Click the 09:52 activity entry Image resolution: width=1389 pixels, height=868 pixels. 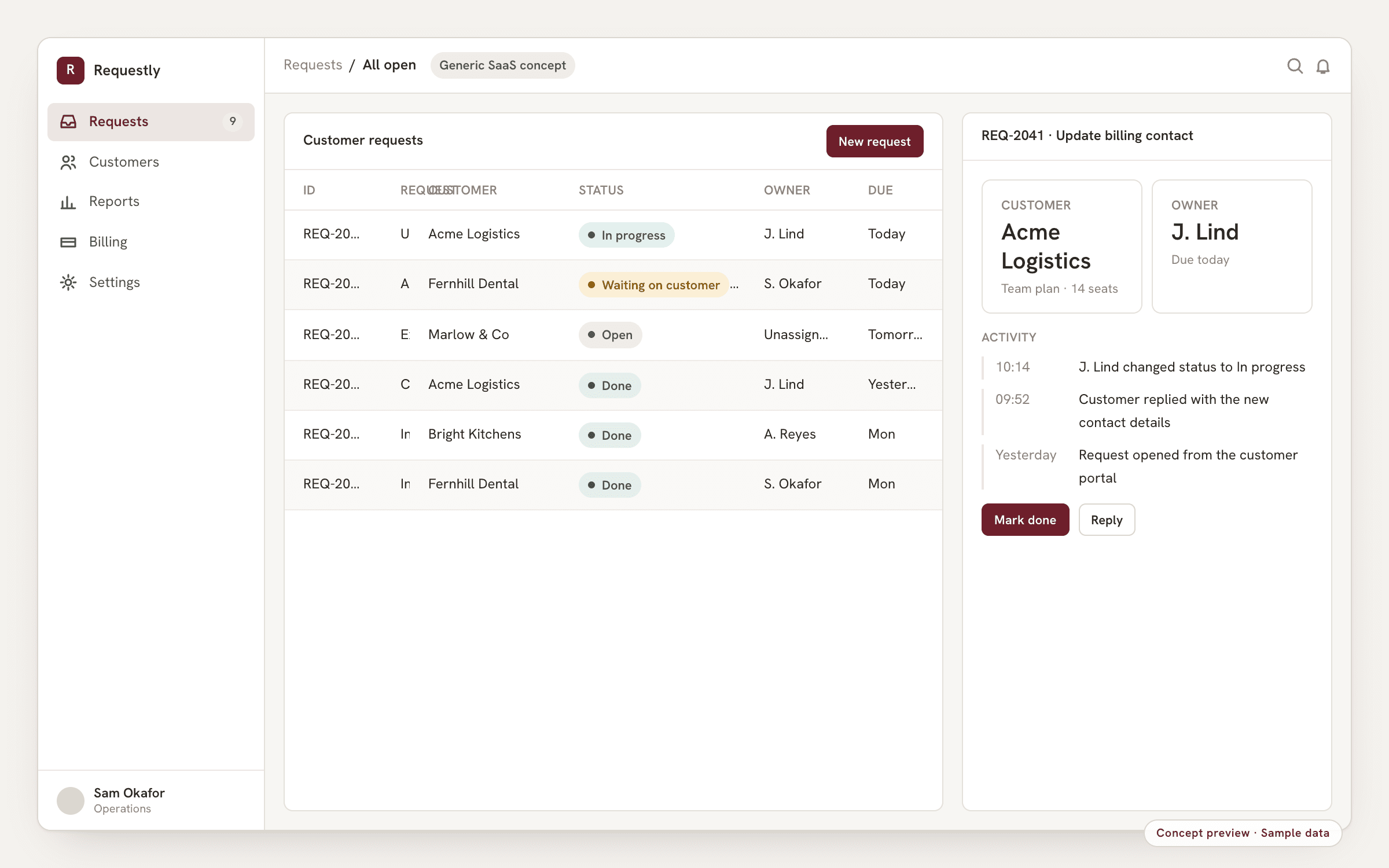point(1147,411)
